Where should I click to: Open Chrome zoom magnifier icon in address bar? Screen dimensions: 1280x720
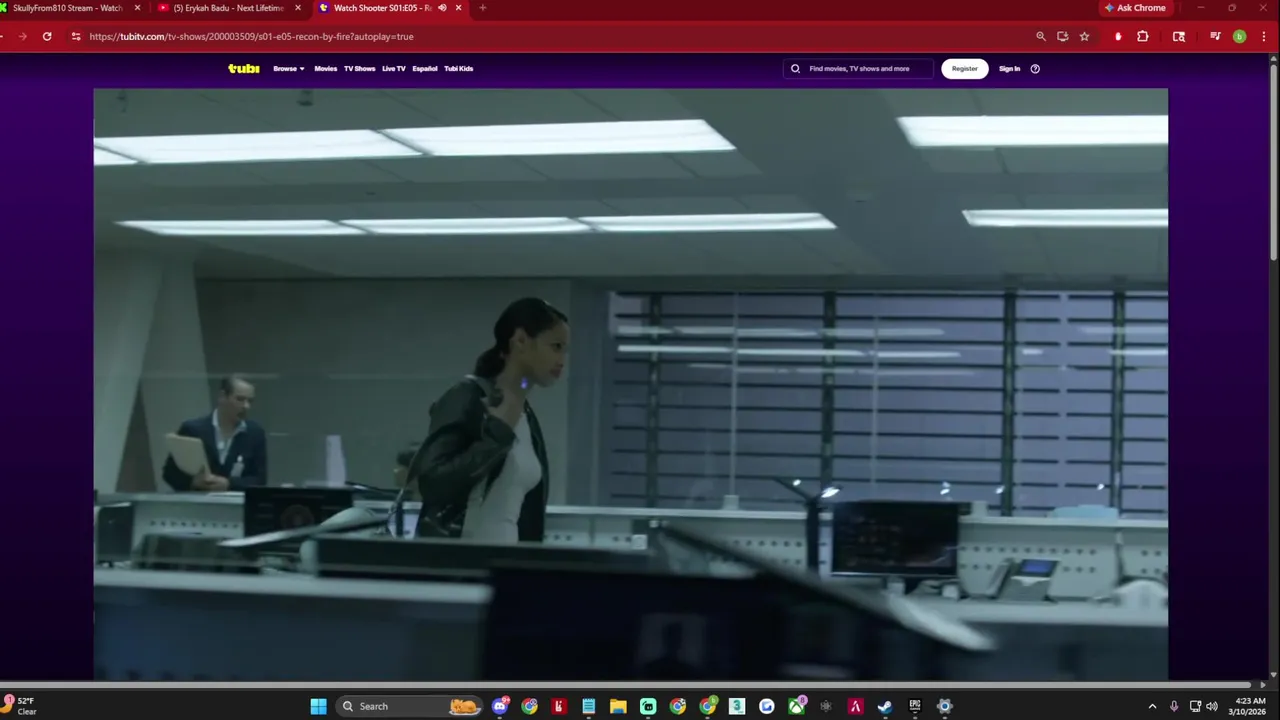click(x=1041, y=36)
